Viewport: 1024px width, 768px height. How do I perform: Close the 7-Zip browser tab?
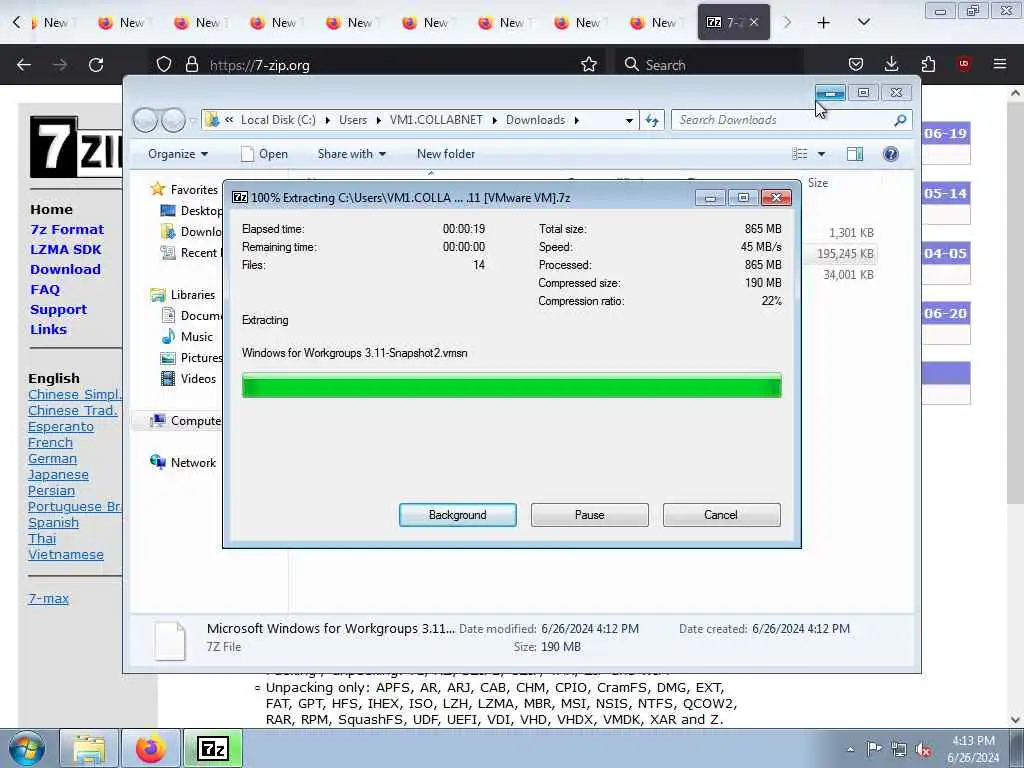point(754,22)
